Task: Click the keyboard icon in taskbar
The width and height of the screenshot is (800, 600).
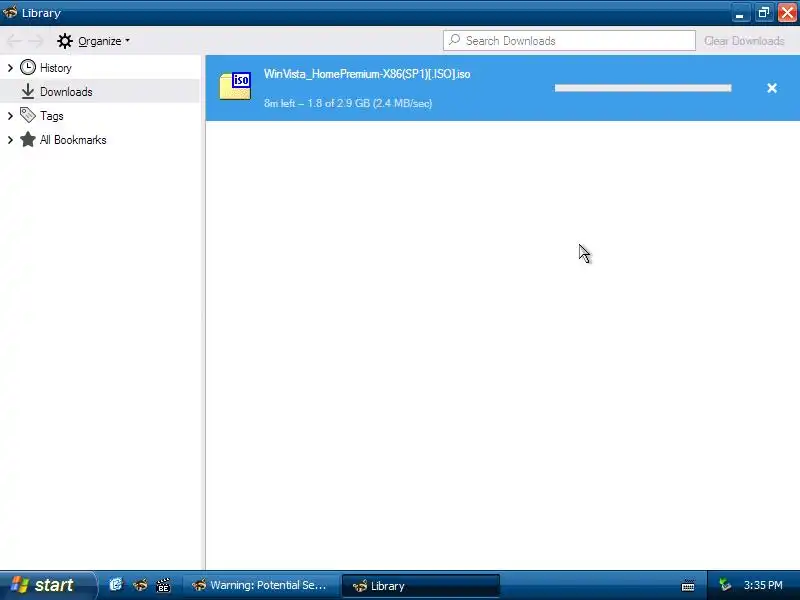Action: [x=688, y=585]
